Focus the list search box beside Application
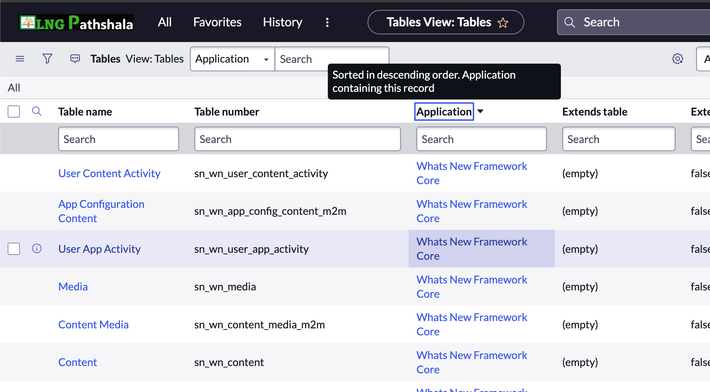 tap(332, 59)
